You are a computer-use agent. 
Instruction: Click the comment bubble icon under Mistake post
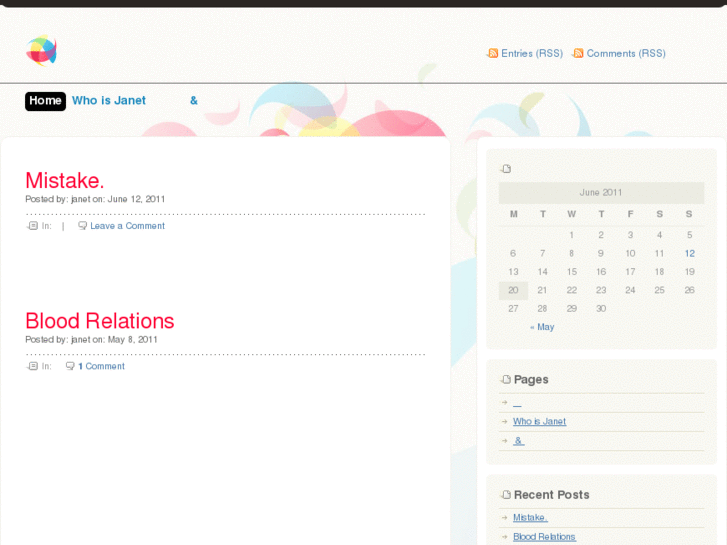(x=83, y=226)
